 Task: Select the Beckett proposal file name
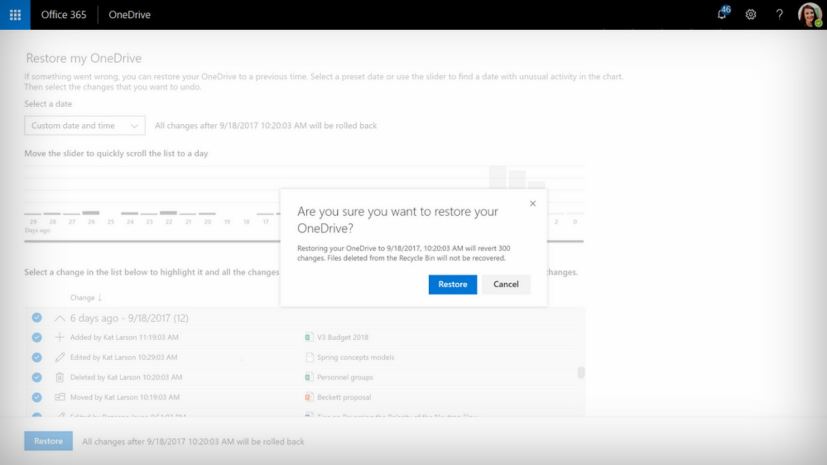(344, 397)
